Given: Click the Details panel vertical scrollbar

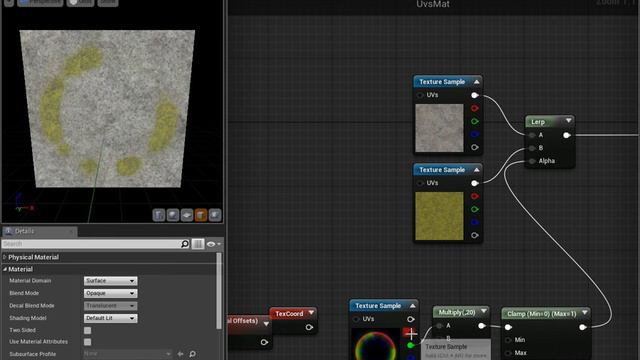Looking at the screenshot, I should 219,290.
